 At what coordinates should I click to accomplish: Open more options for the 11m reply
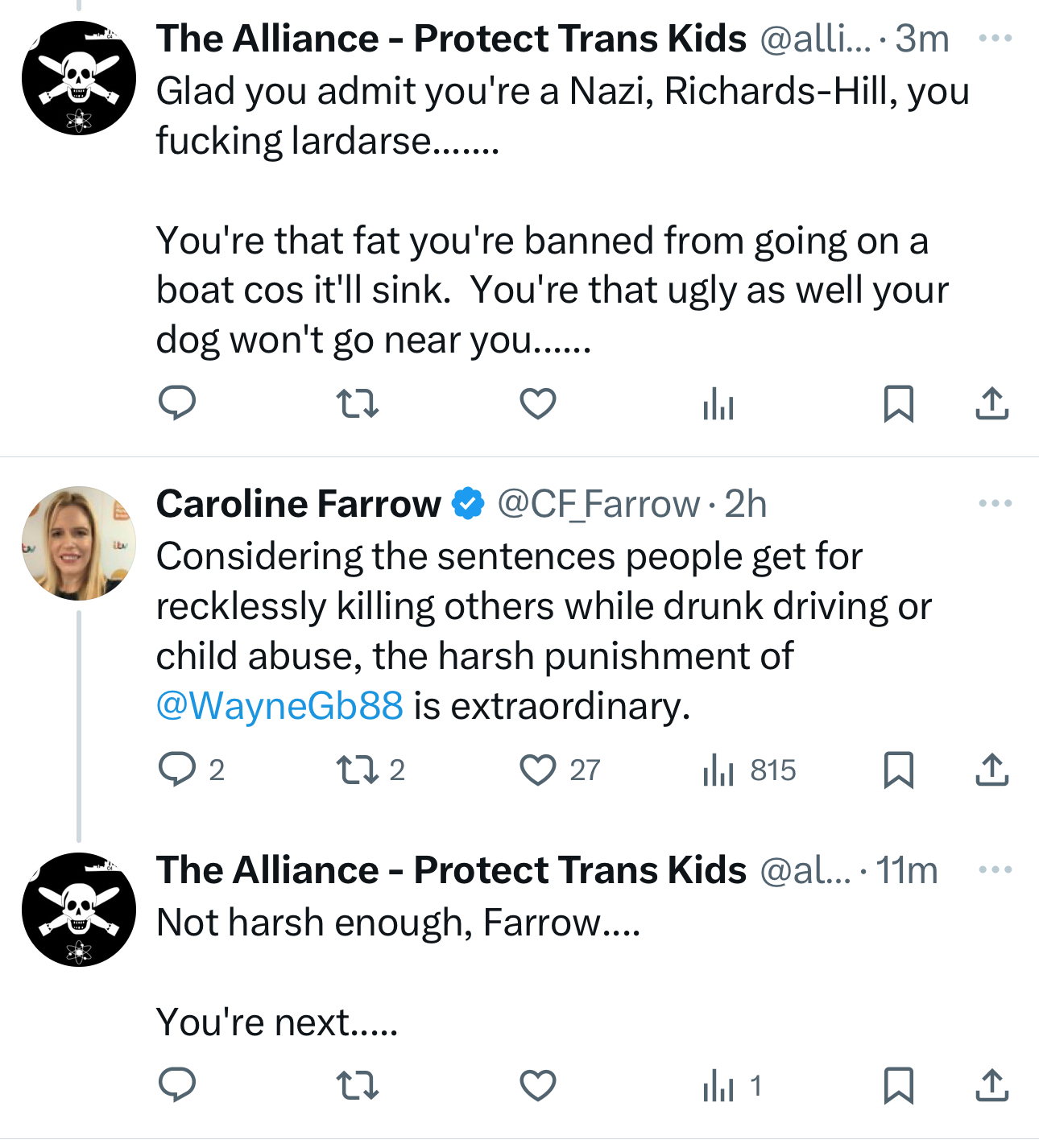pyautogui.click(x=995, y=869)
